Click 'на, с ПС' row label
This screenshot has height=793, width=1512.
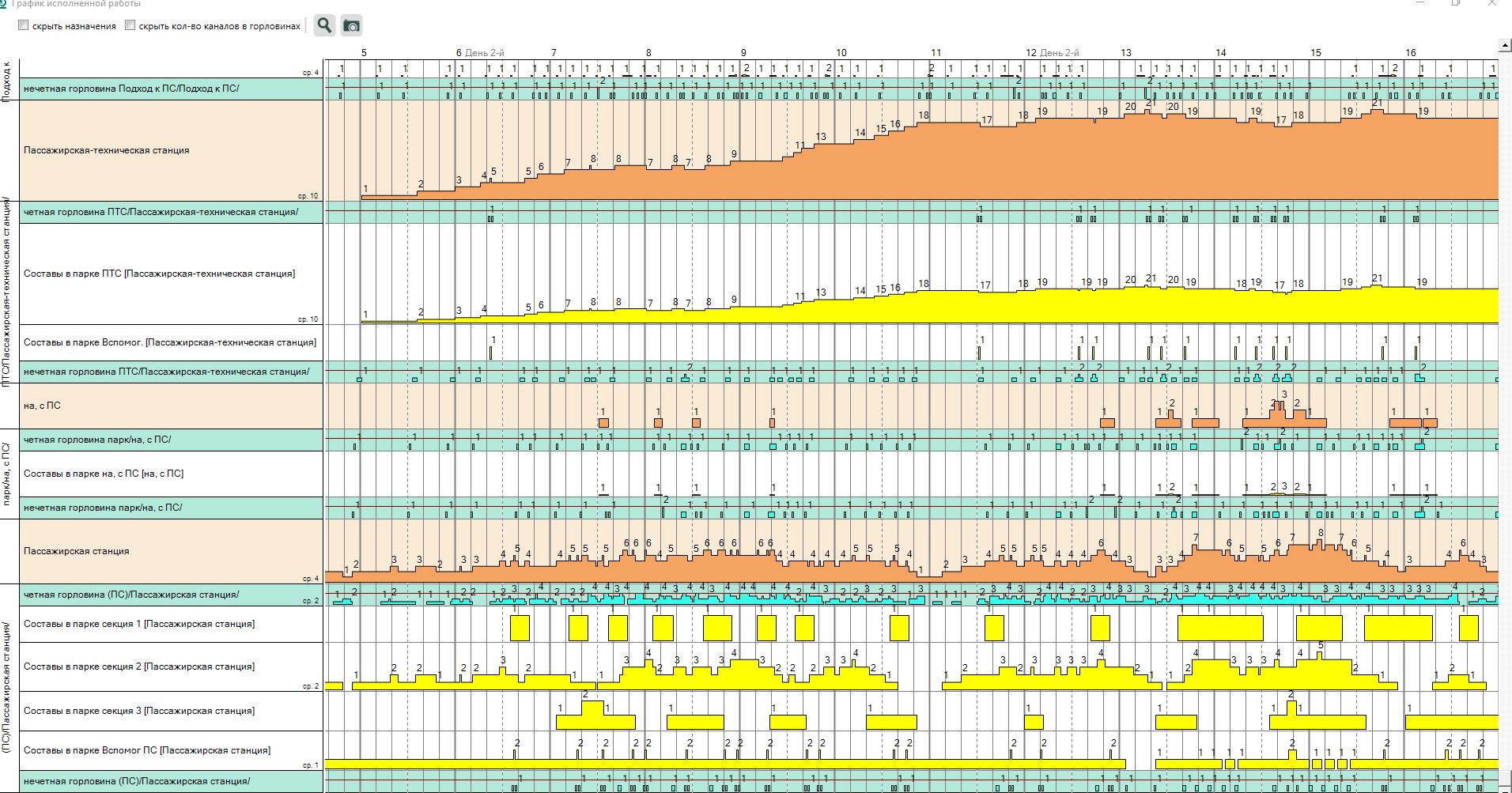(42, 406)
